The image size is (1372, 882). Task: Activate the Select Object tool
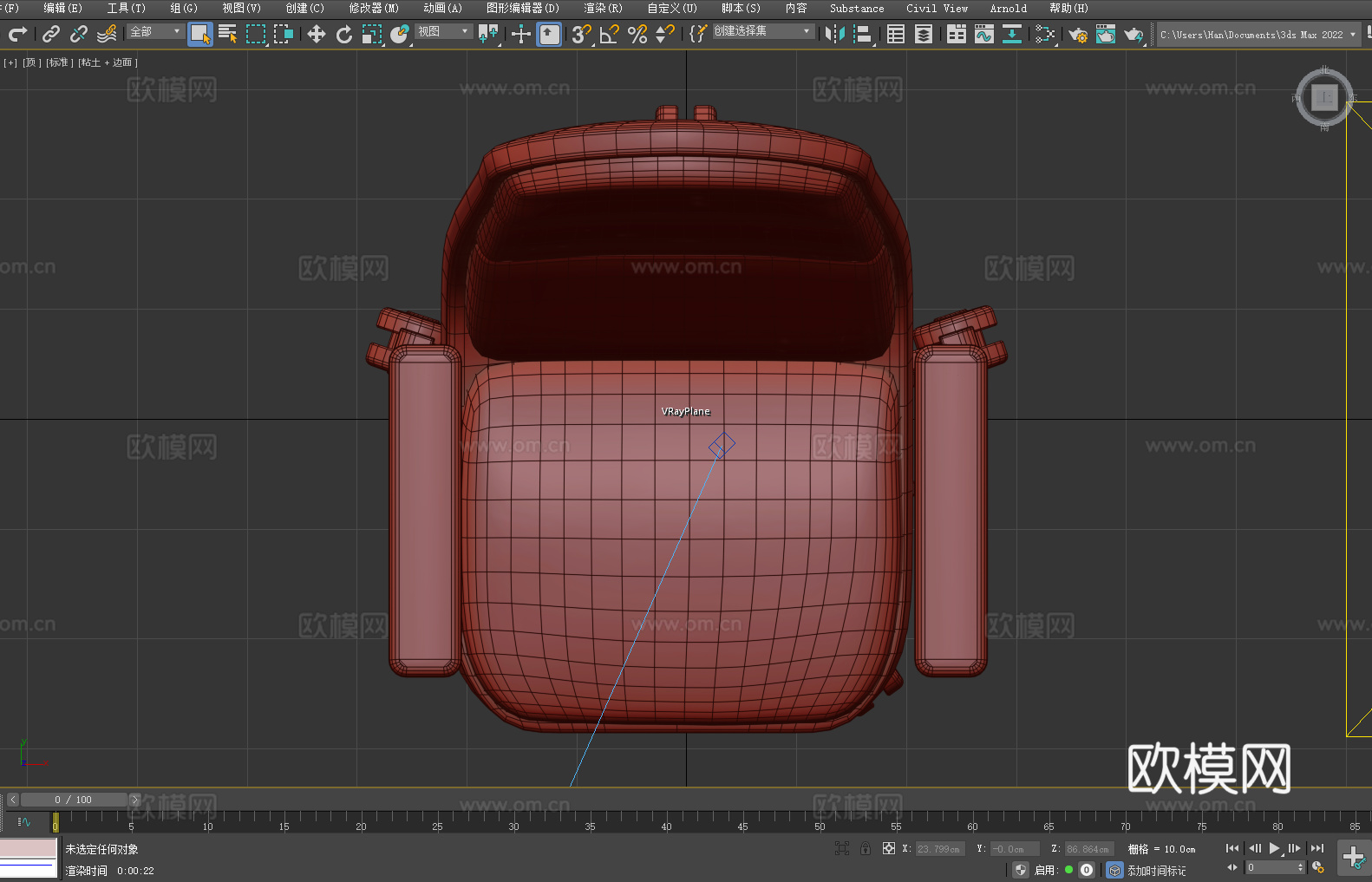(x=200, y=34)
